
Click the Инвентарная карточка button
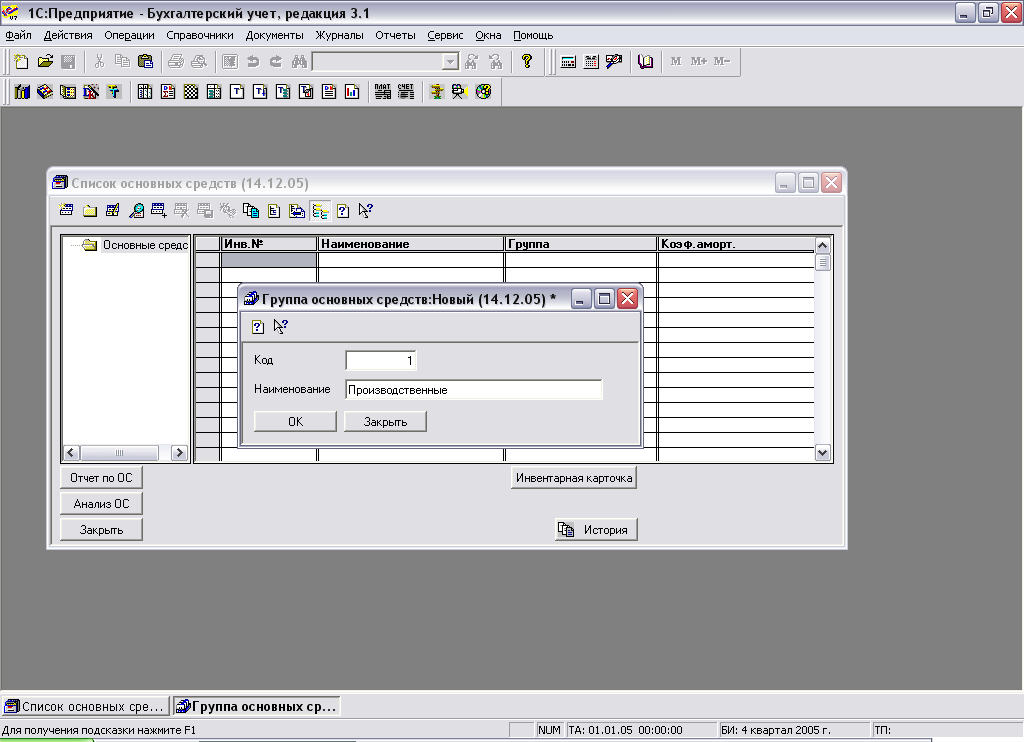[x=574, y=478]
